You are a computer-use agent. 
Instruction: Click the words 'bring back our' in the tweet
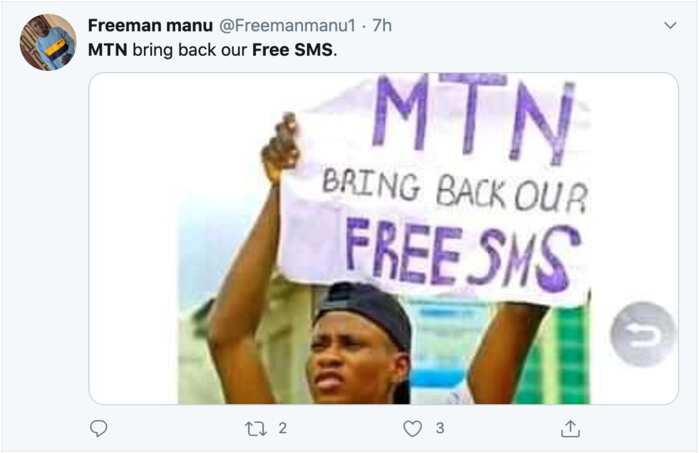click(x=190, y=50)
